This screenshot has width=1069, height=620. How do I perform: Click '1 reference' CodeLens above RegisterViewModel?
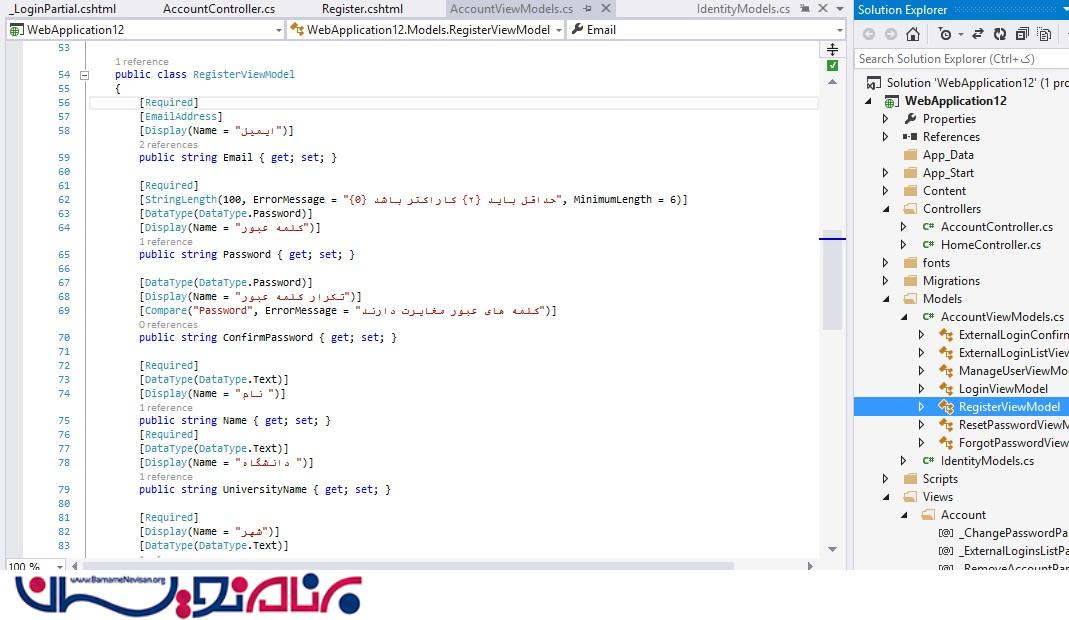click(142, 61)
